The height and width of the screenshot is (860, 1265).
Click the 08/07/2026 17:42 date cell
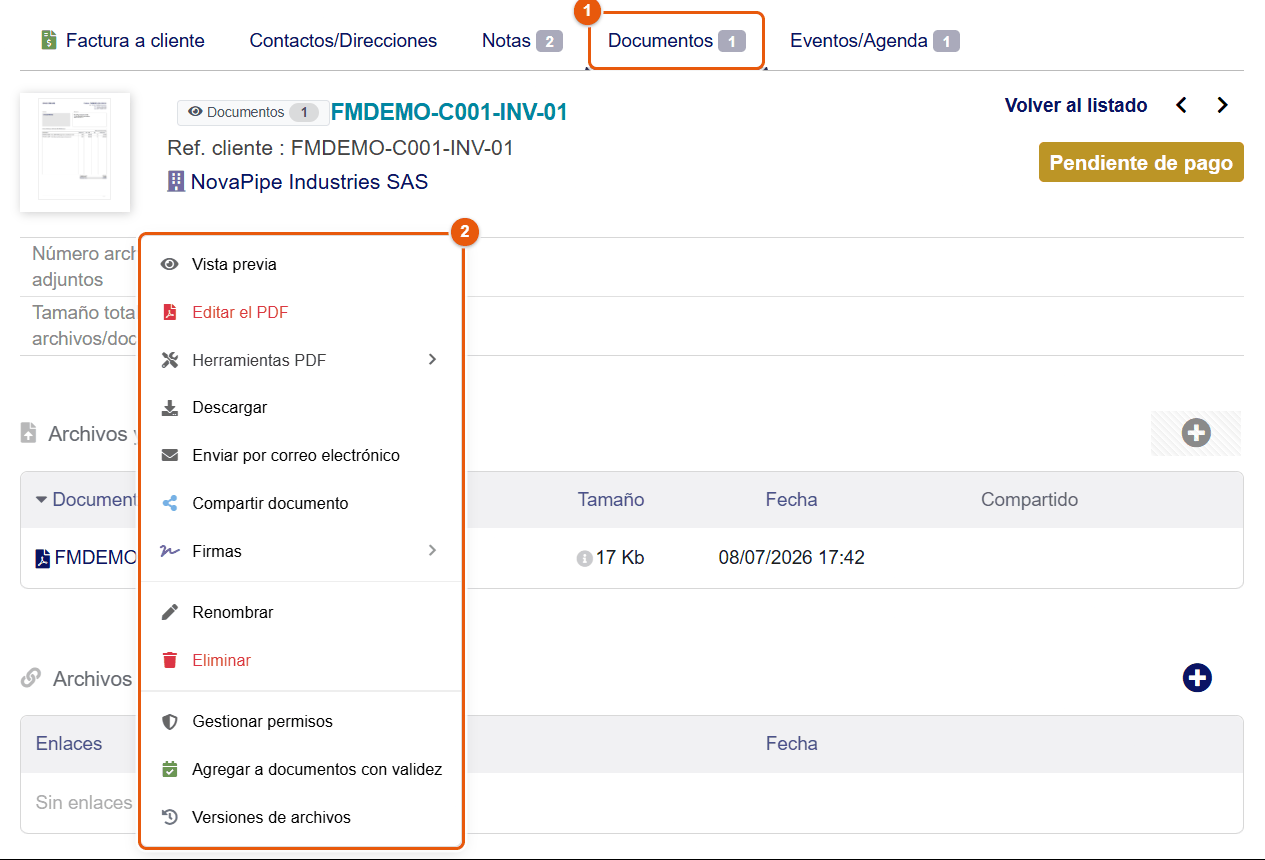click(791, 558)
